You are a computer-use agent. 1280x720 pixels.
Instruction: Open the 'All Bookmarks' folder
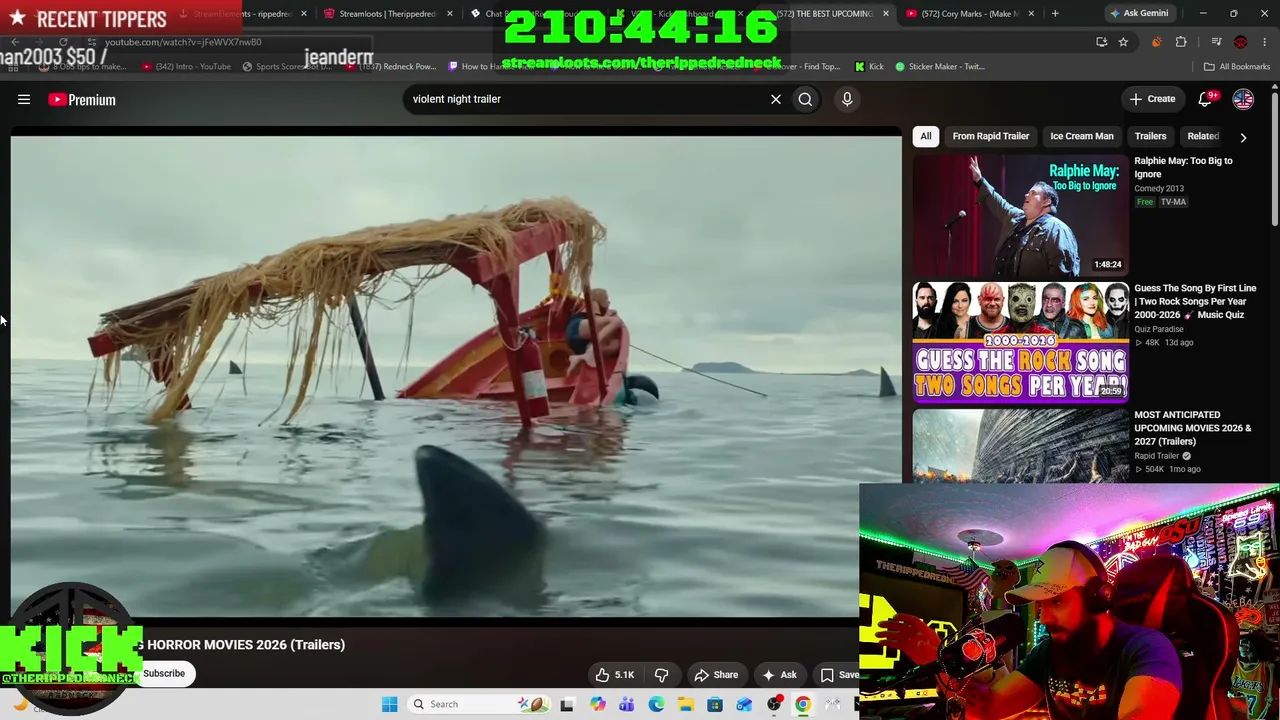click(1237, 67)
